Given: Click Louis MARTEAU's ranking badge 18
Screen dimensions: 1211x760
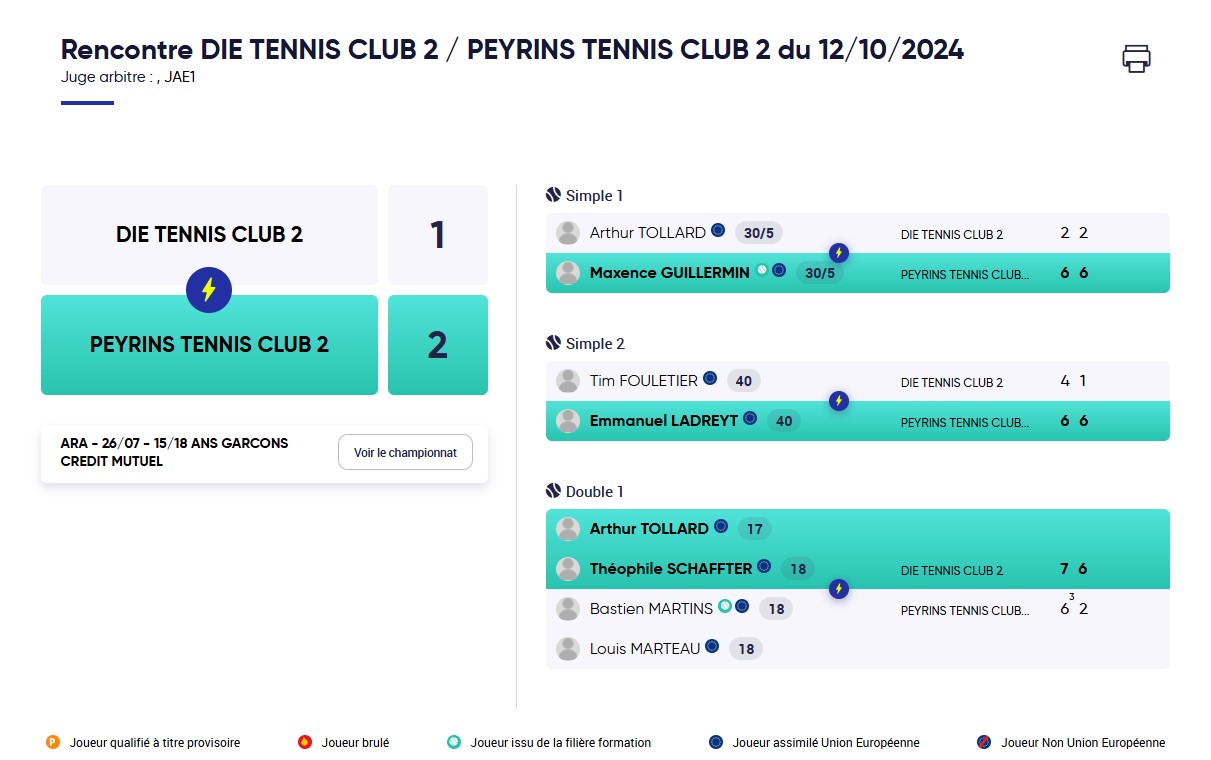Looking at the screenshot, I should pos(746,649).
